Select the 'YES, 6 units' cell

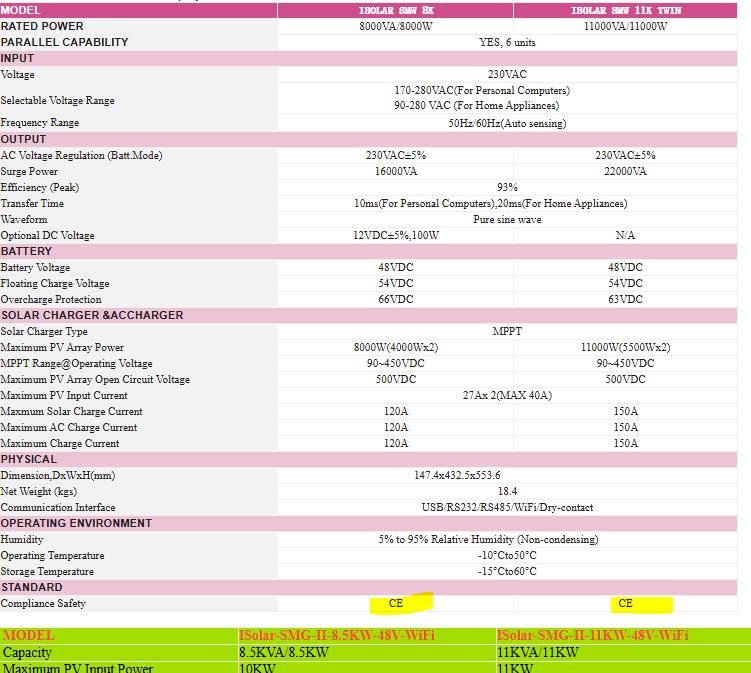[x=507, y=42]
